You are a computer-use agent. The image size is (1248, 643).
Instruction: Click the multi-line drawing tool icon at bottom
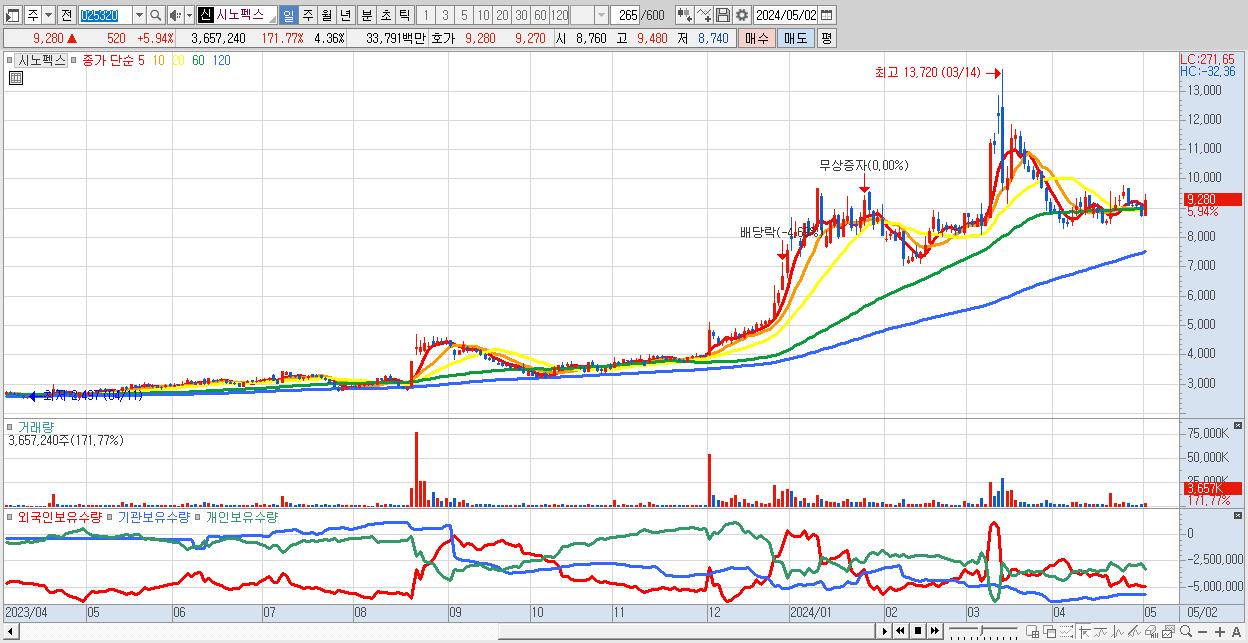coord(1135,632)
